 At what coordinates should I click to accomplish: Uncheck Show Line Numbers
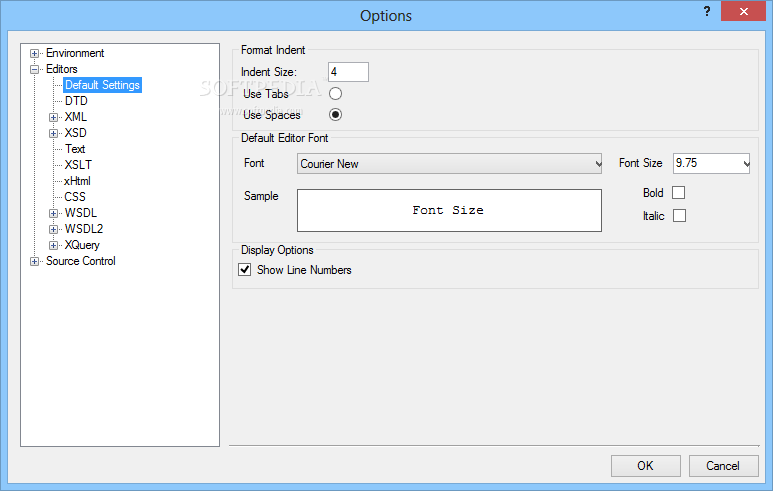pyautogui.click(x=245, y=270)
